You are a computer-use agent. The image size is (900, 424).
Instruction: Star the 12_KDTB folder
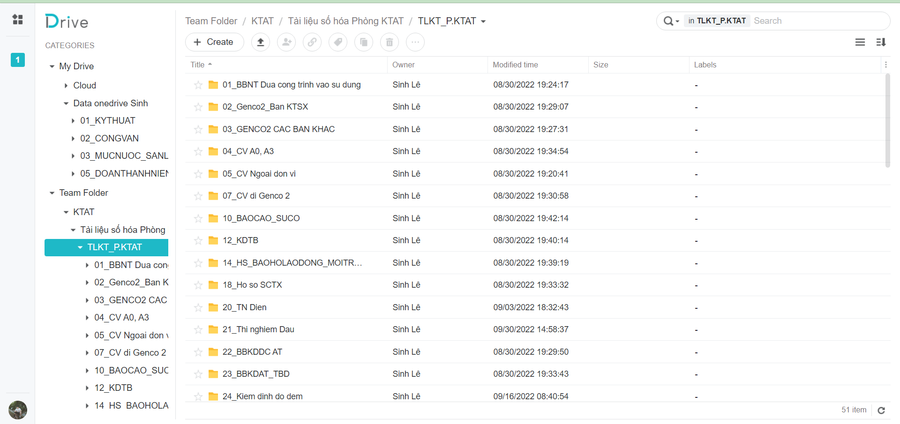[x=198, y=241]
